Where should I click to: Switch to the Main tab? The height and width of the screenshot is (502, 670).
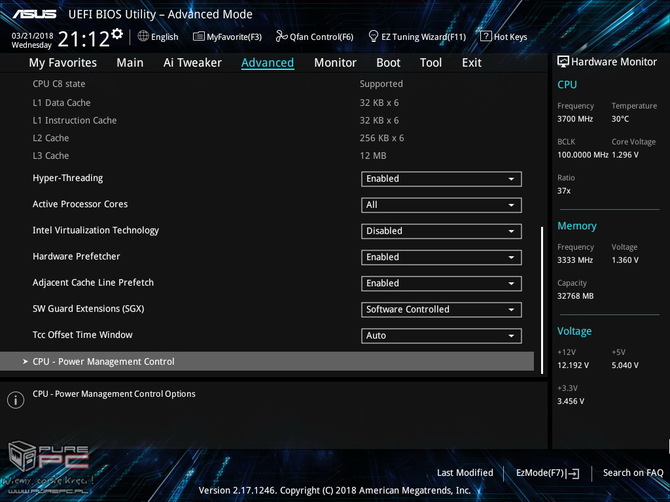tap(130, 63)
